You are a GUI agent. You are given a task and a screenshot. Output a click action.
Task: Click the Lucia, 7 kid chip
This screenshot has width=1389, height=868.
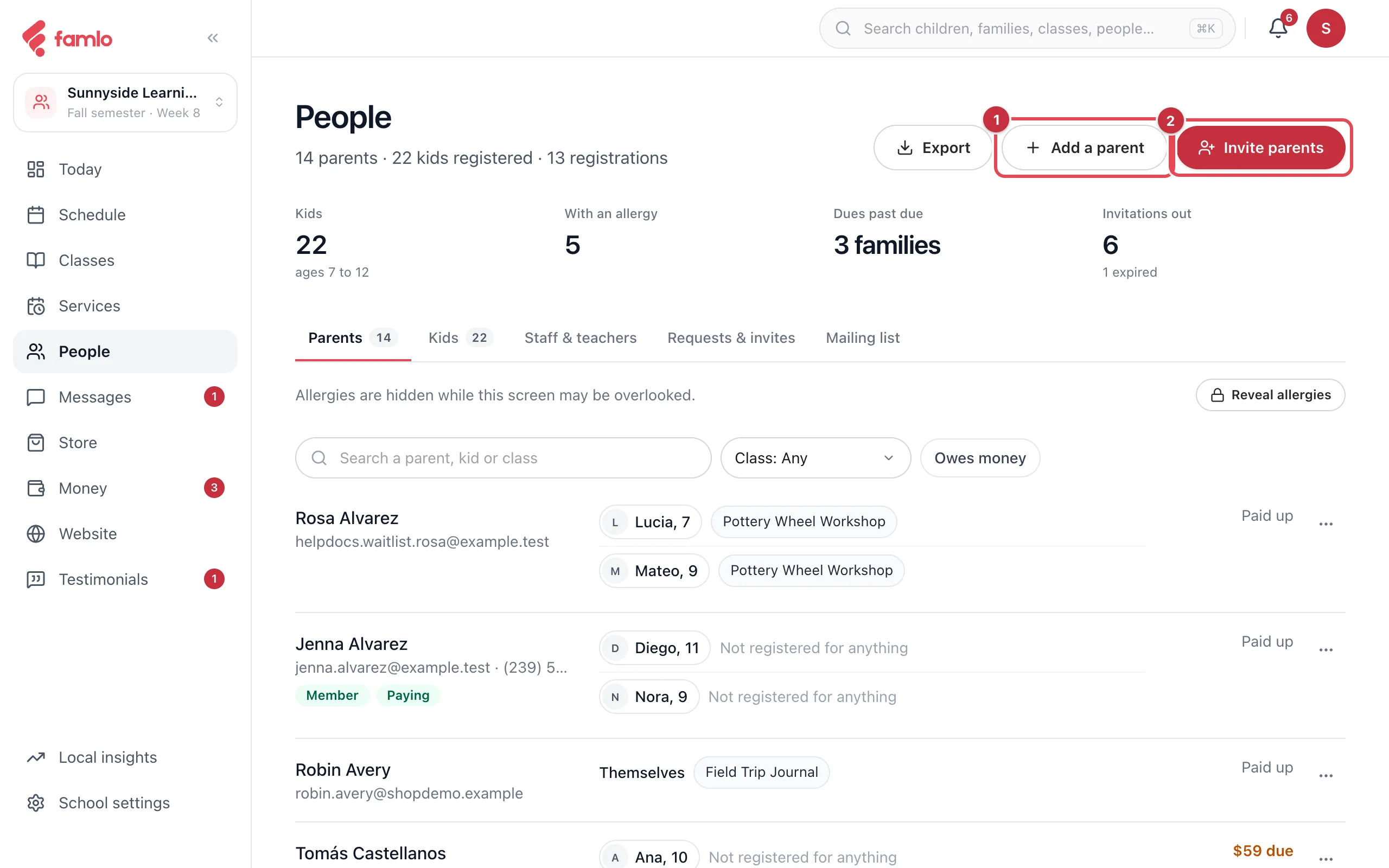tap(651, 522)
